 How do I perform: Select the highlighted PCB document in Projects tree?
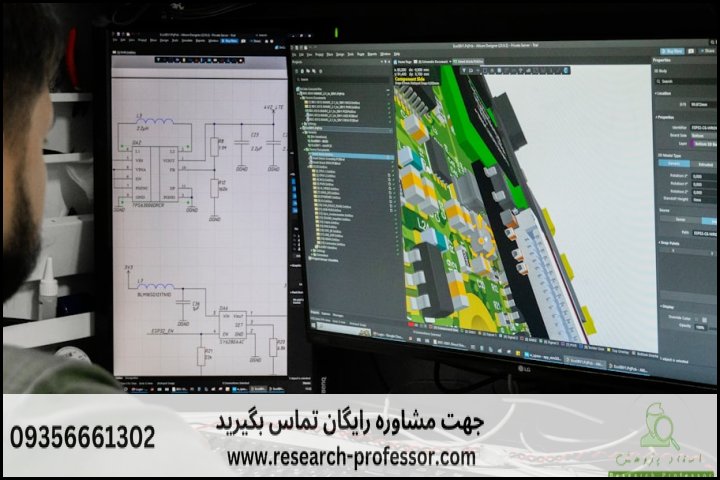tap(349, 156)
